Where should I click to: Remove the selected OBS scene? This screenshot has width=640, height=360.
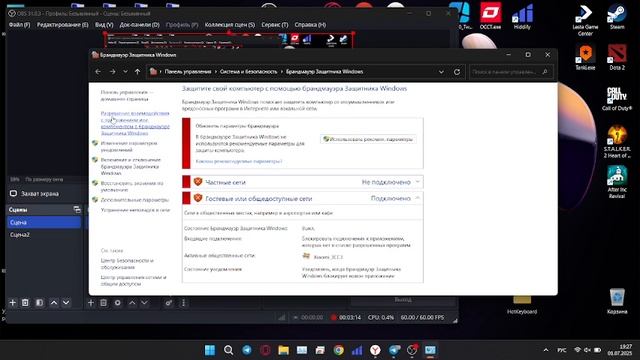click(x=25, y=303)
